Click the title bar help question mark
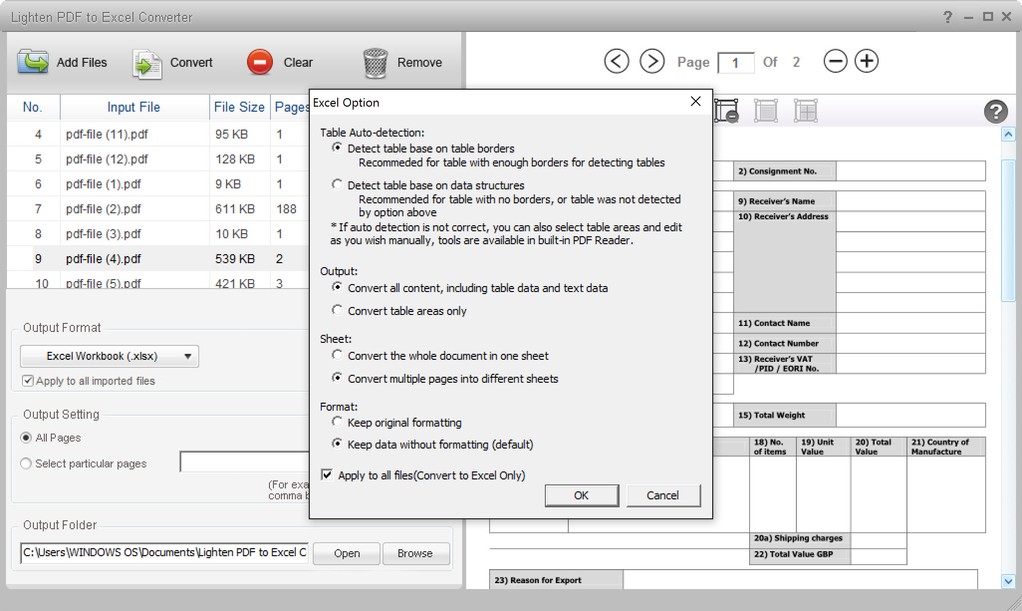This screenshot has width=1022, height=611. coord(947,17)
